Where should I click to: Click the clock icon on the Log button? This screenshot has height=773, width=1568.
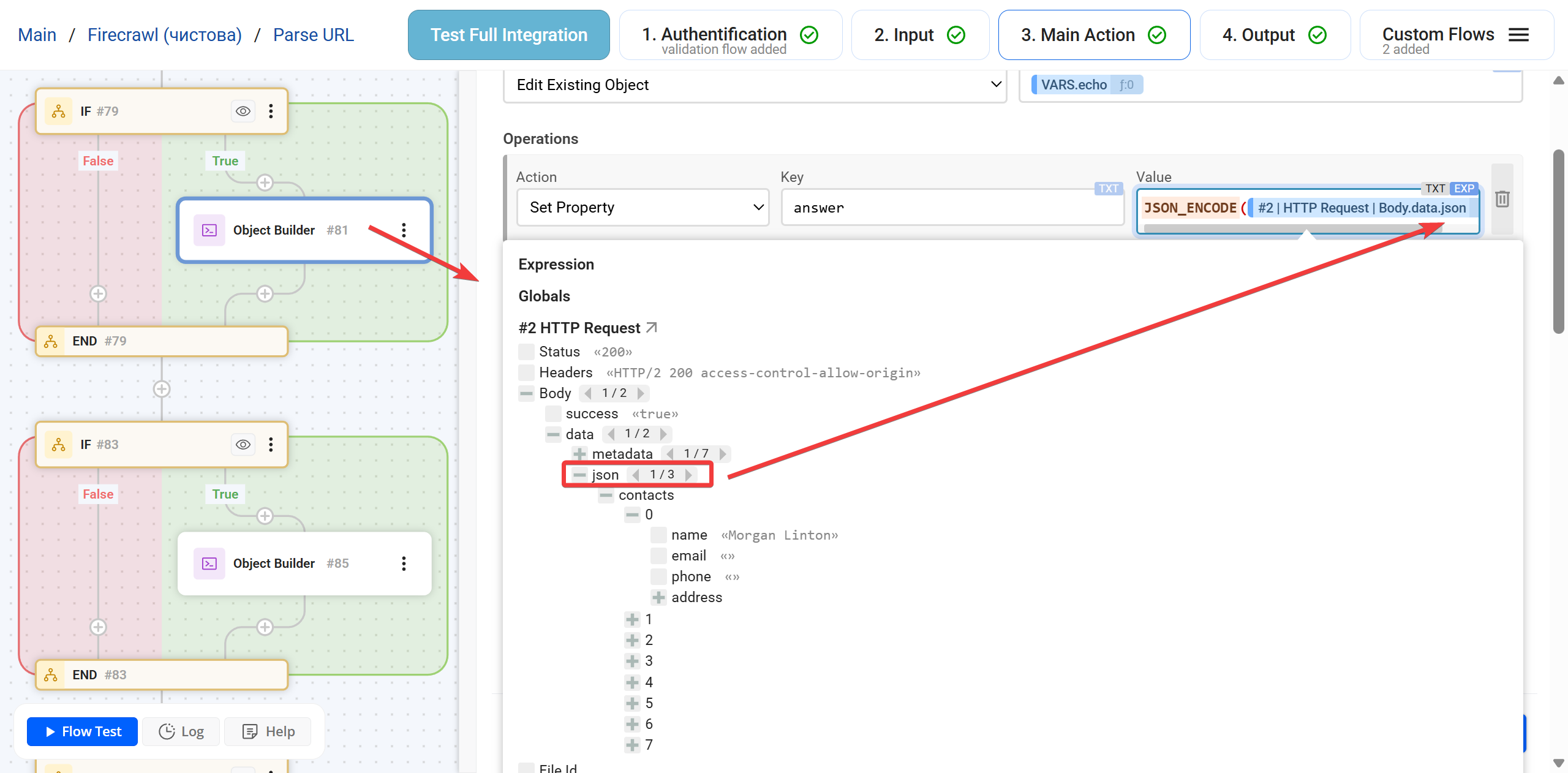[166, 731]
